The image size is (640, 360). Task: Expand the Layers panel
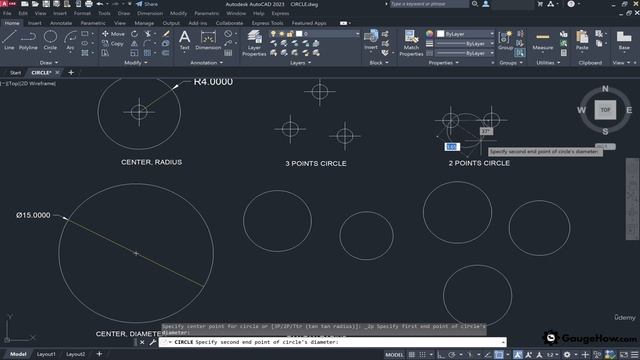coord(300,63)
